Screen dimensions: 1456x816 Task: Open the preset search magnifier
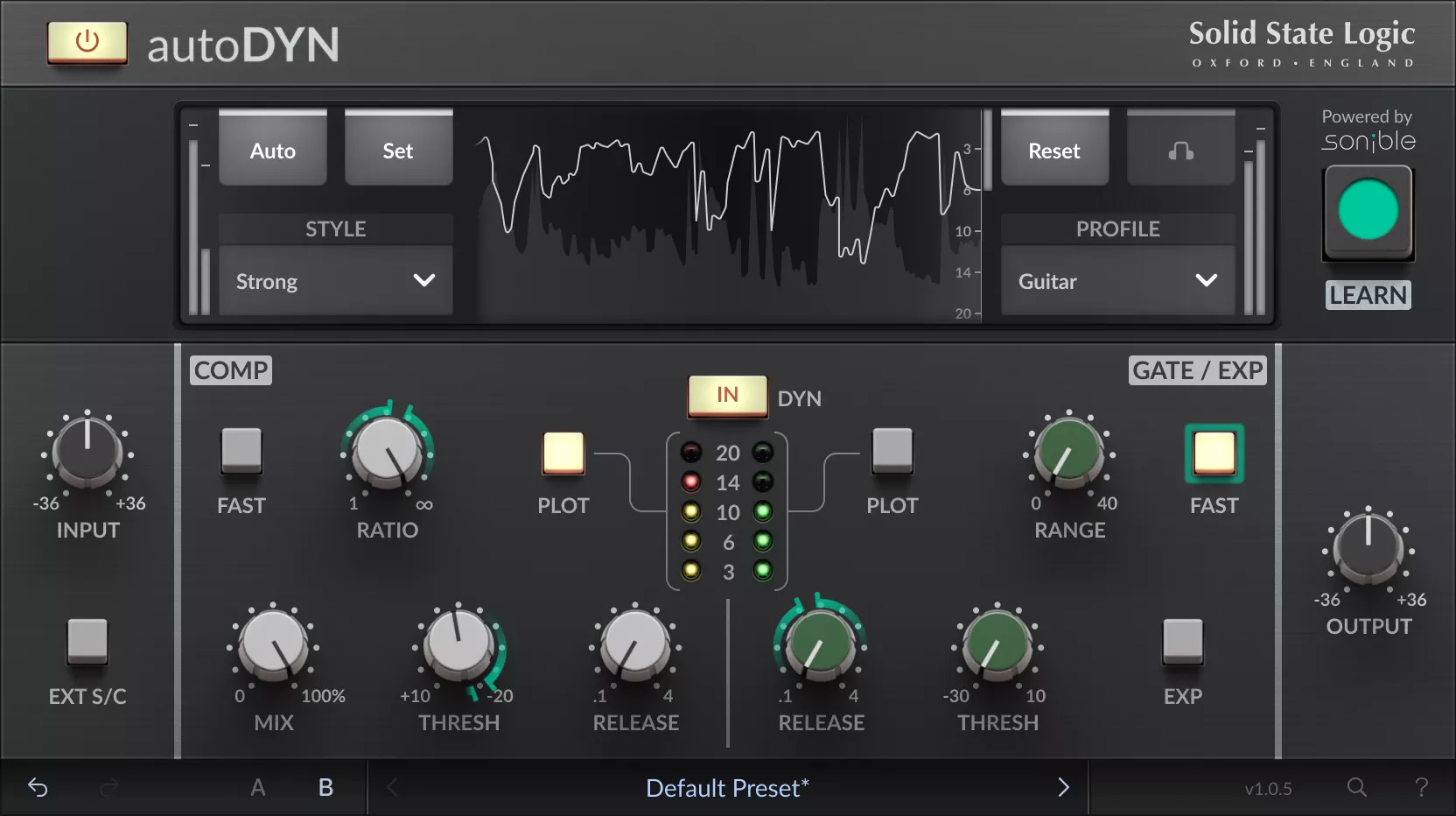(1355, 787)
